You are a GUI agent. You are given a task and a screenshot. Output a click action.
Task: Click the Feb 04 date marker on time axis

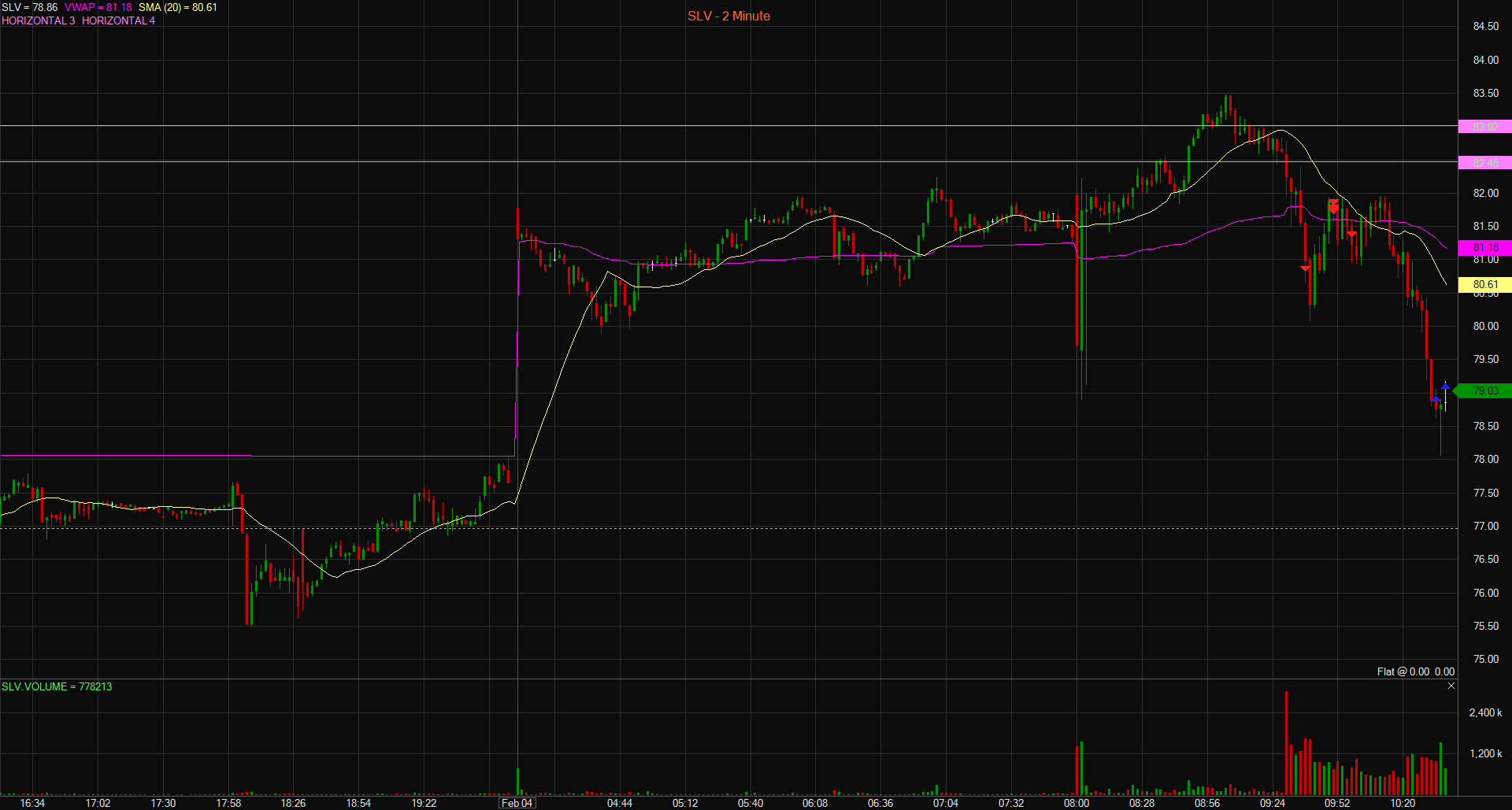pyautogui.click(x=517, y=803)
